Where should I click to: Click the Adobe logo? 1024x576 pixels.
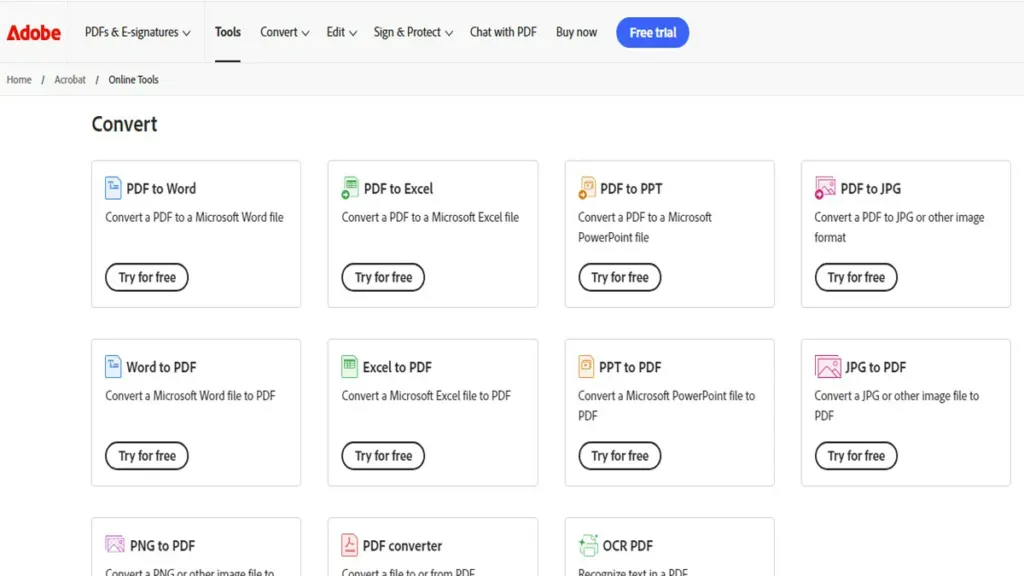(34, 33)
